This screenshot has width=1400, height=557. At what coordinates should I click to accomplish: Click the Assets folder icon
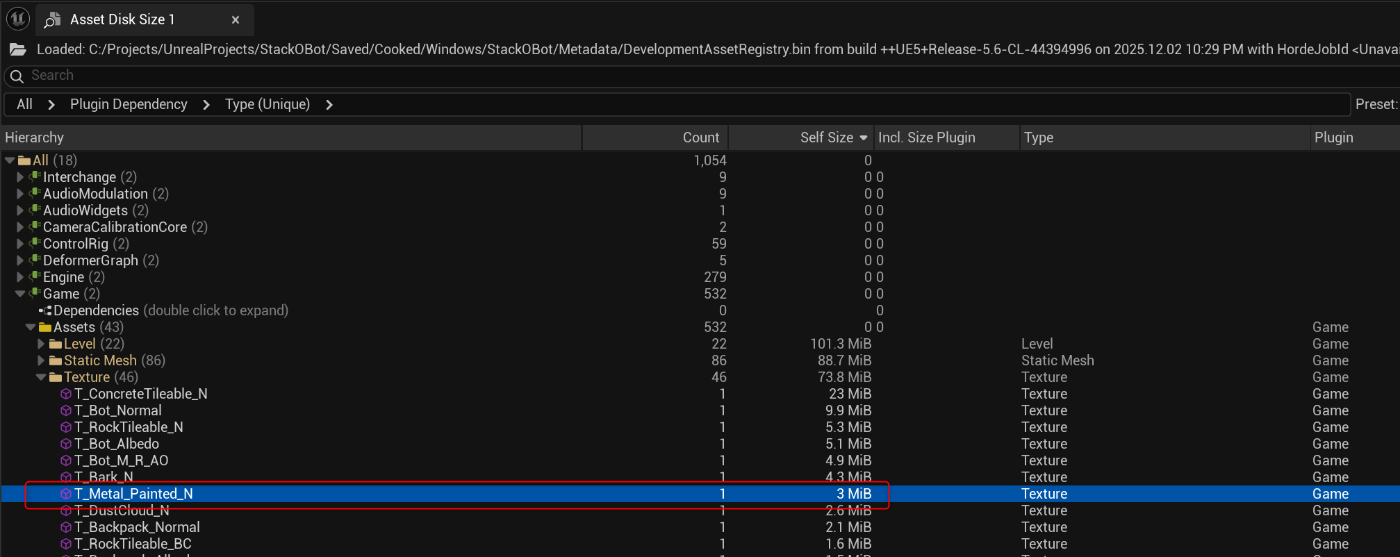[x=45, y=327]
